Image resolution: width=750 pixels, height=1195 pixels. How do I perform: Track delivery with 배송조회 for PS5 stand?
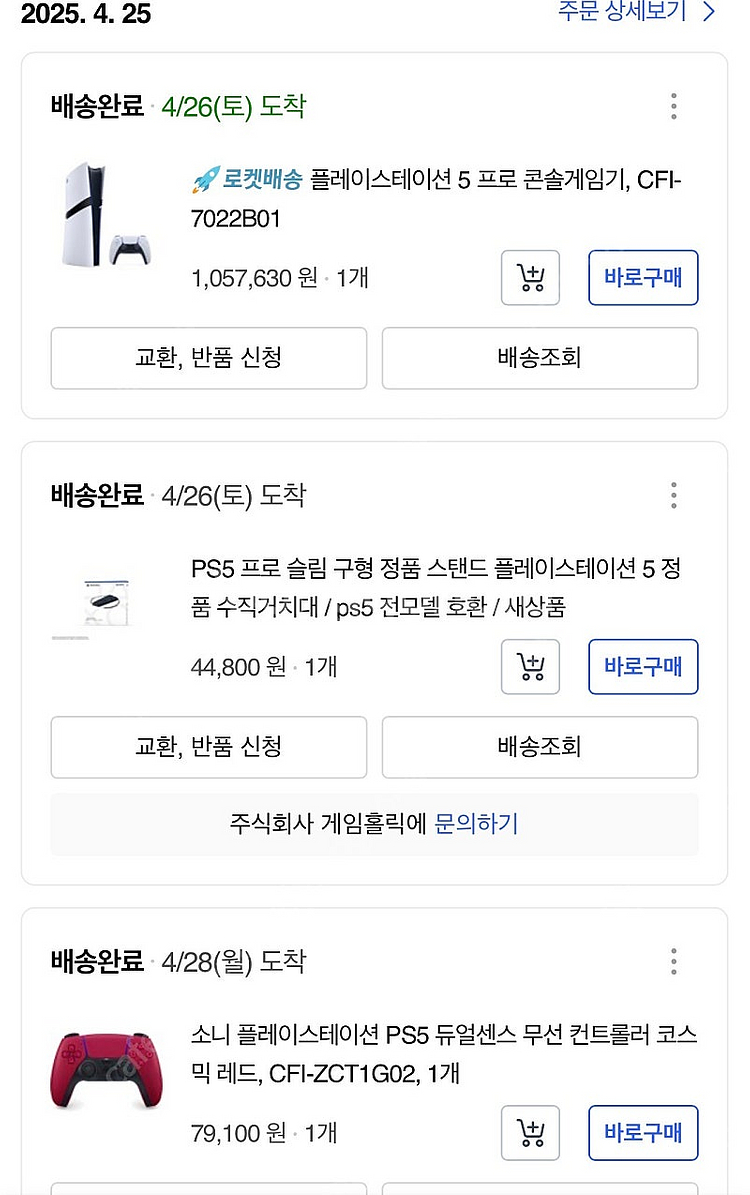point(539,746)
